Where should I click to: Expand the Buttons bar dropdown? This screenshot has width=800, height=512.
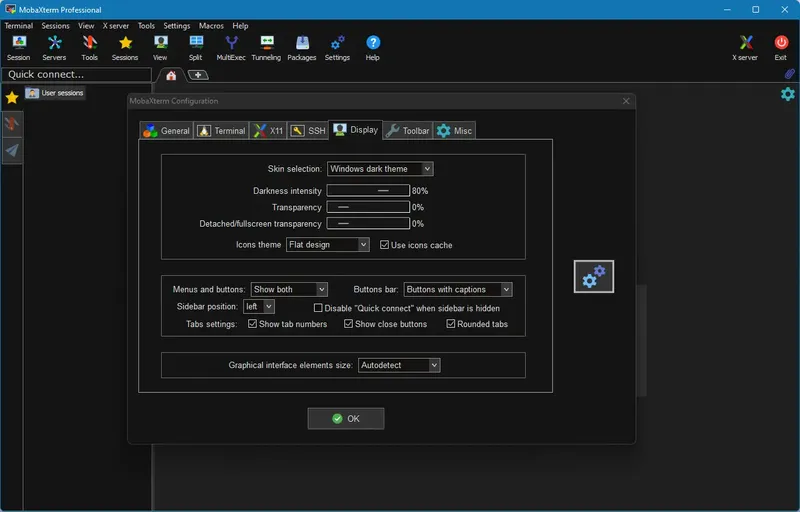click(458, 289)
